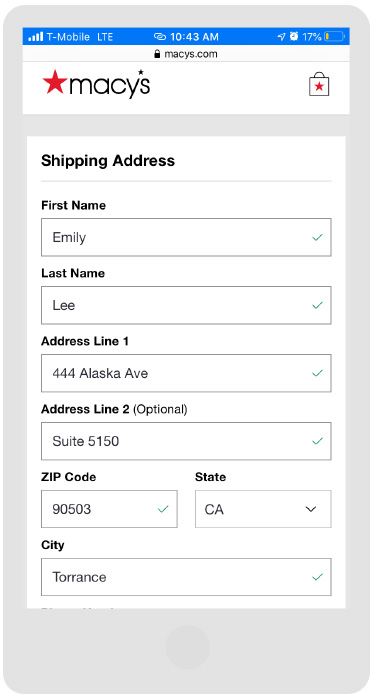This screenshot has width=373, height=699.
Task: Tap the location arrow status icon
Action: click(281, 37)
